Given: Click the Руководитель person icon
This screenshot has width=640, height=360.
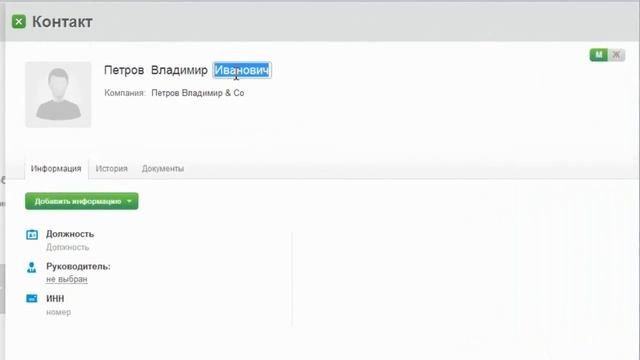Looking at the screenshot, I should coord(31,267).
